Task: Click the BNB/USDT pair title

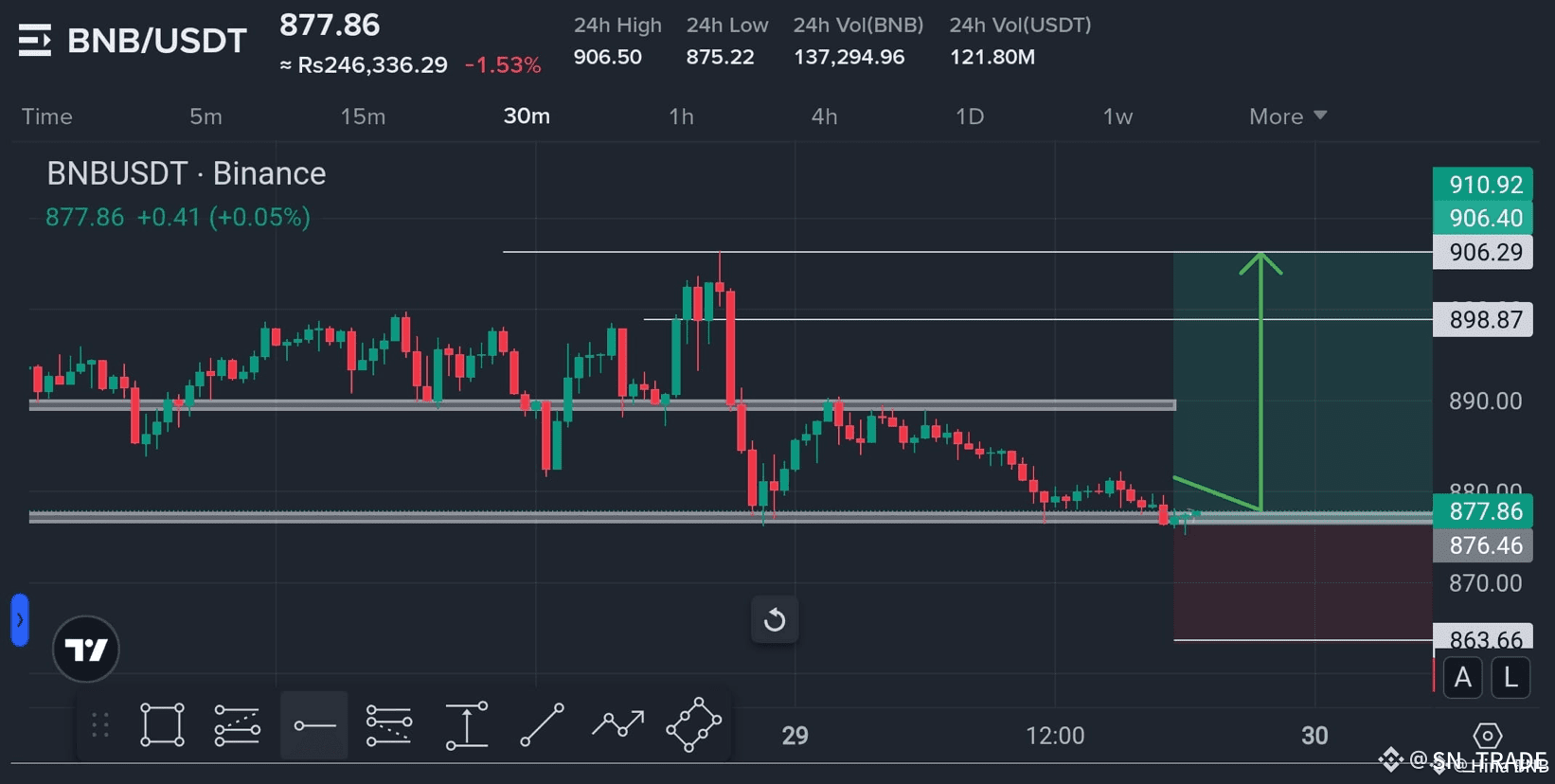Action: pyautogui.click(x=157, y=41)
